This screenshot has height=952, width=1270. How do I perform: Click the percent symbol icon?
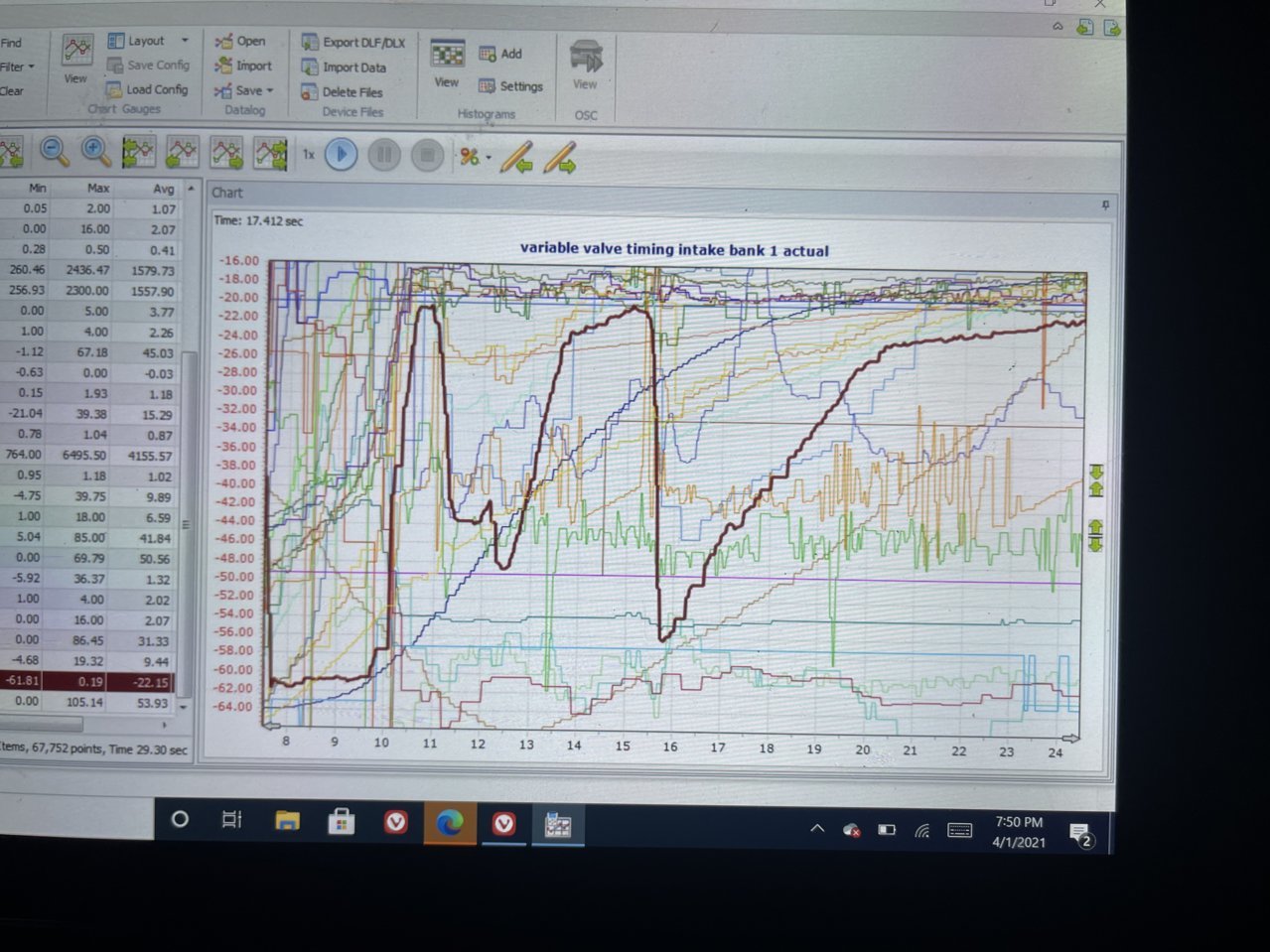coord(469,157)
